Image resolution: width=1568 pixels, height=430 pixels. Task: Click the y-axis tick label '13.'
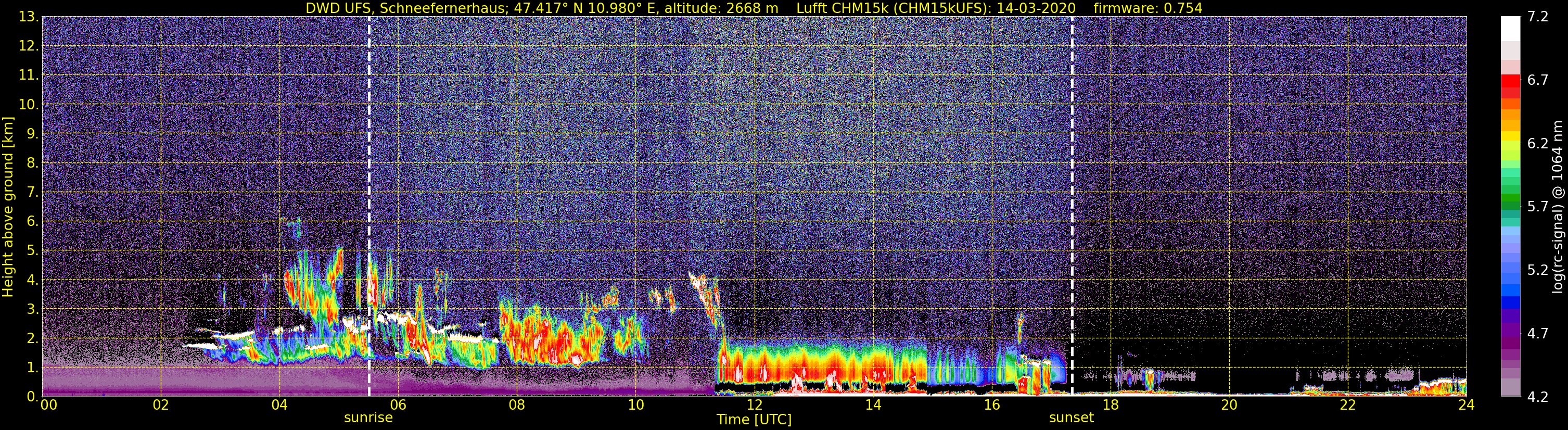point(28,17)
